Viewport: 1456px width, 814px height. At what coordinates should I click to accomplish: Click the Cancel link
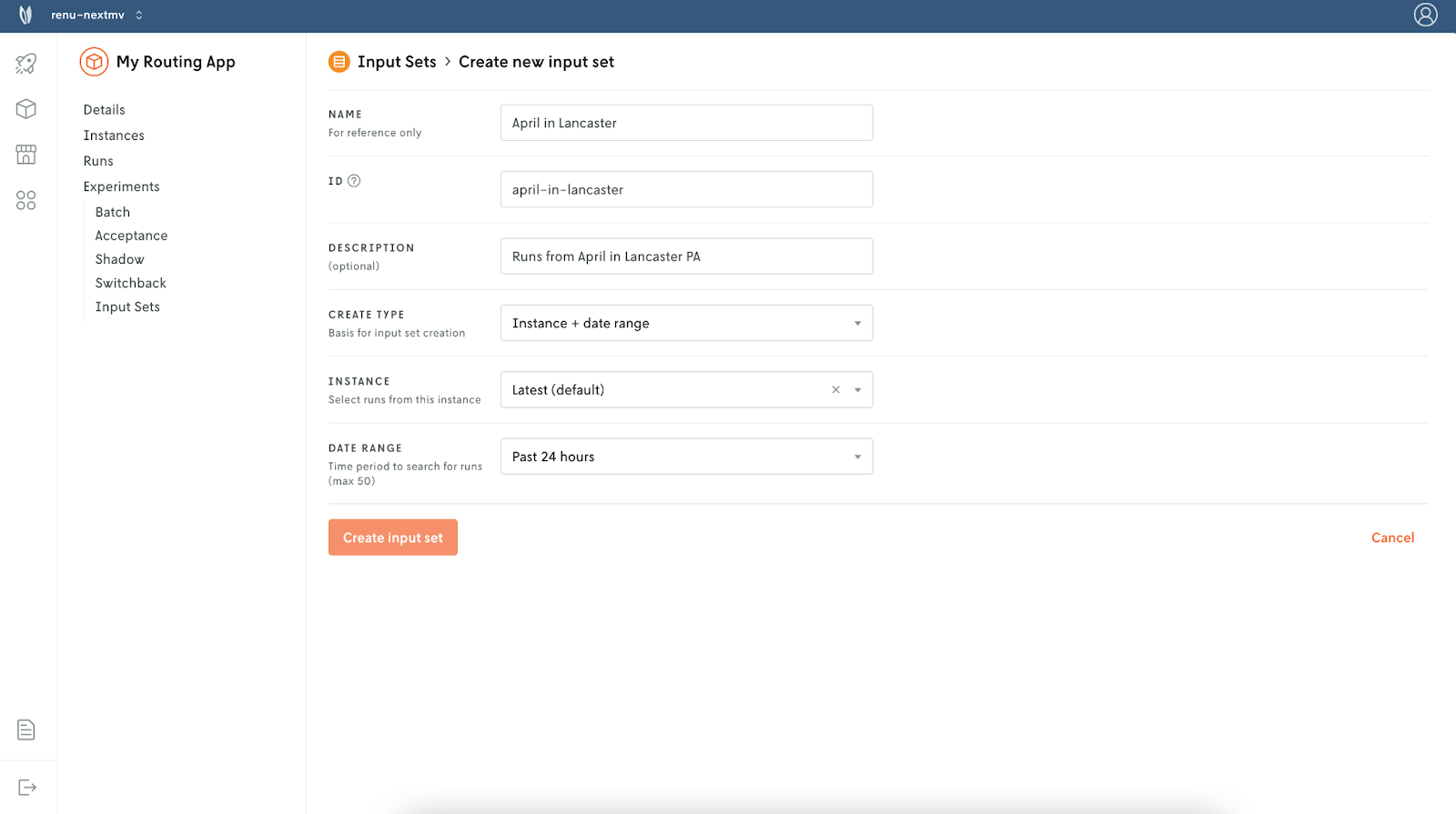1392,538
